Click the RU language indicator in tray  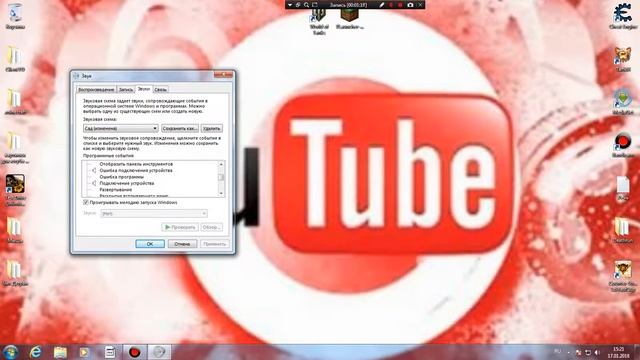(x=558, y=352)
